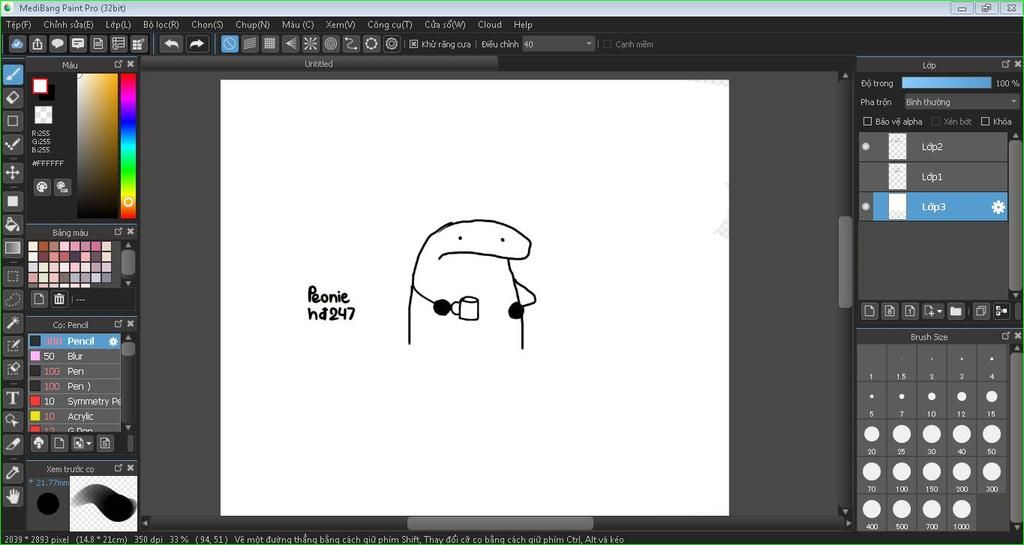
Task: Turn off snap guide icon
Action: [229, 44]
